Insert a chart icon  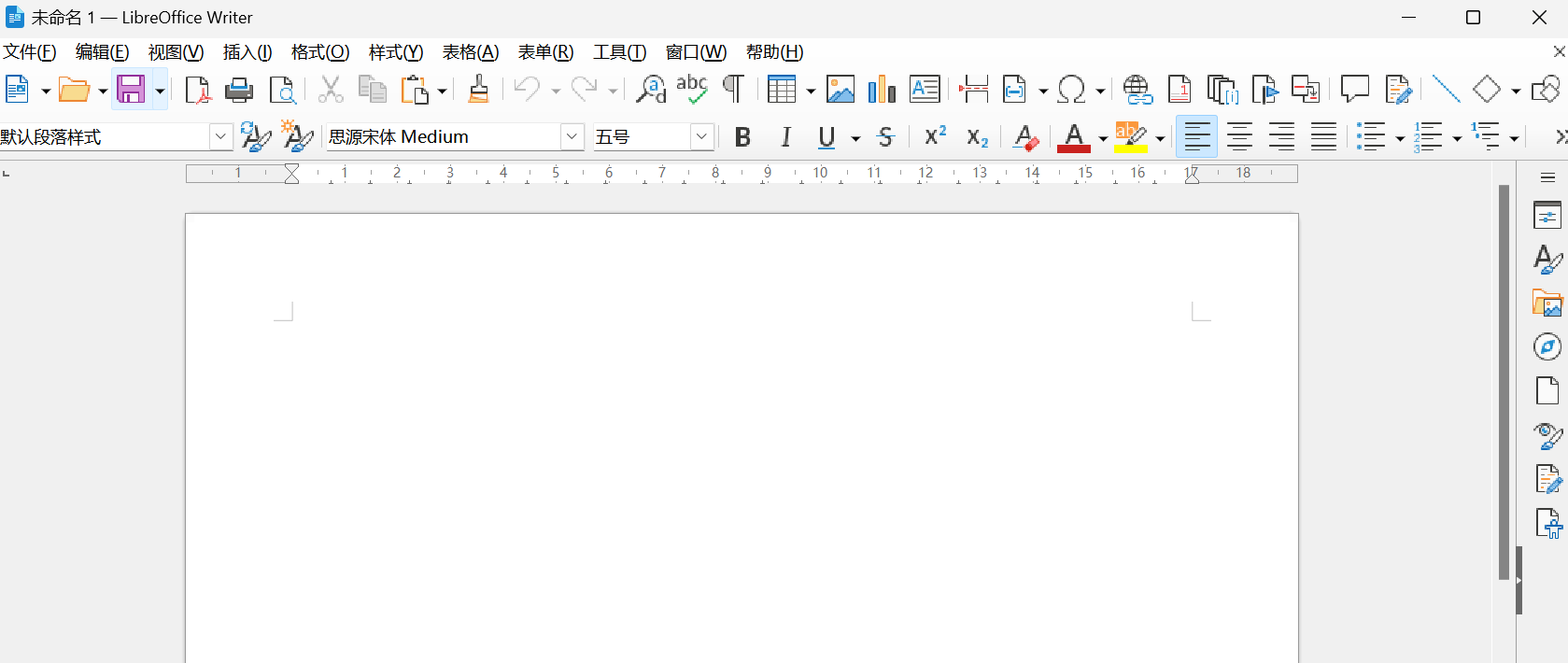click(881, 90)
